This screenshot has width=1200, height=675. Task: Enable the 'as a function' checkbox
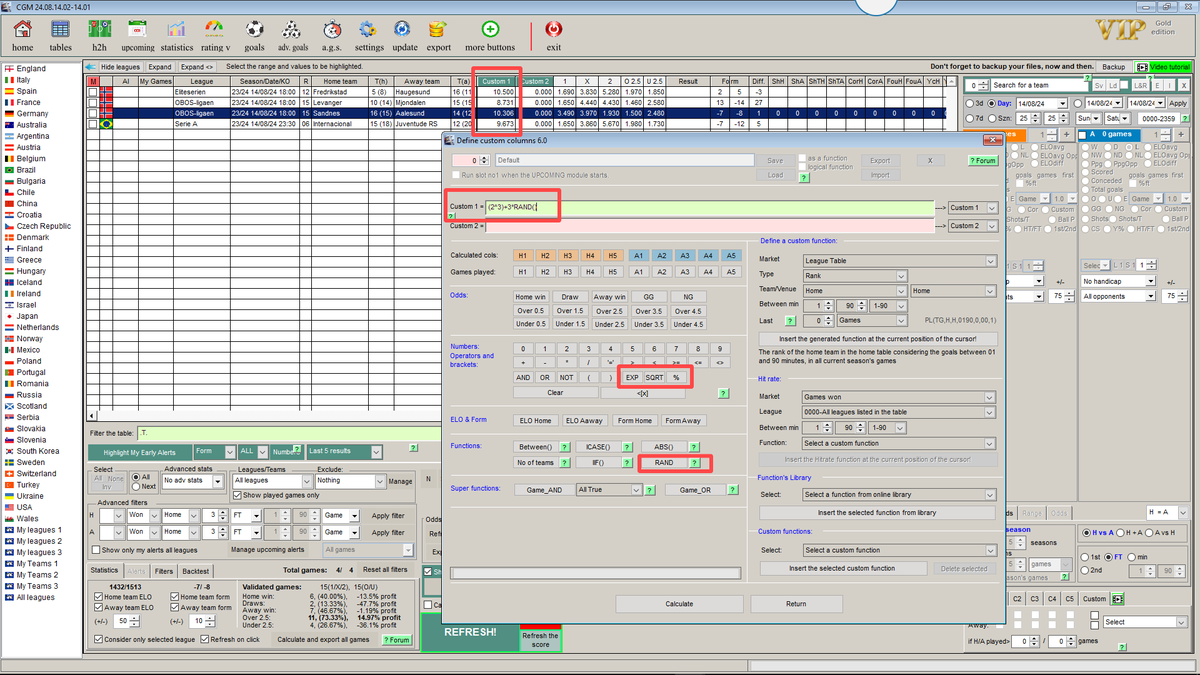802,158
